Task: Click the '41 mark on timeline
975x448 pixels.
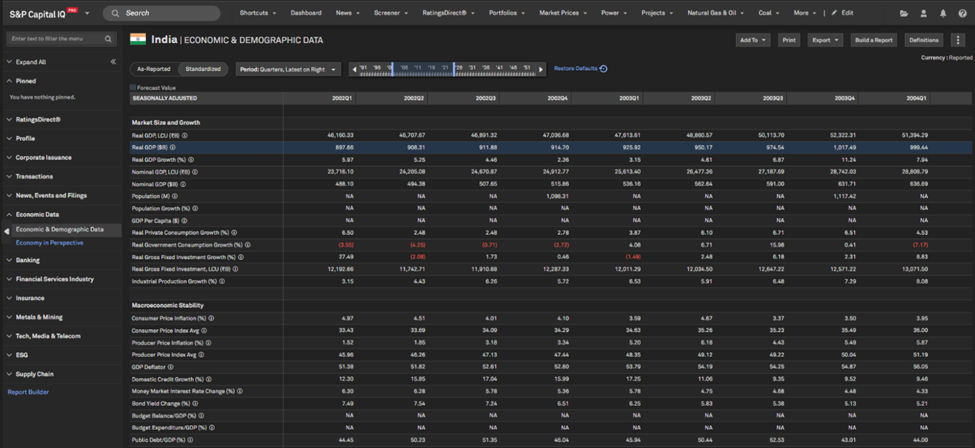Action: coord(499,67)
